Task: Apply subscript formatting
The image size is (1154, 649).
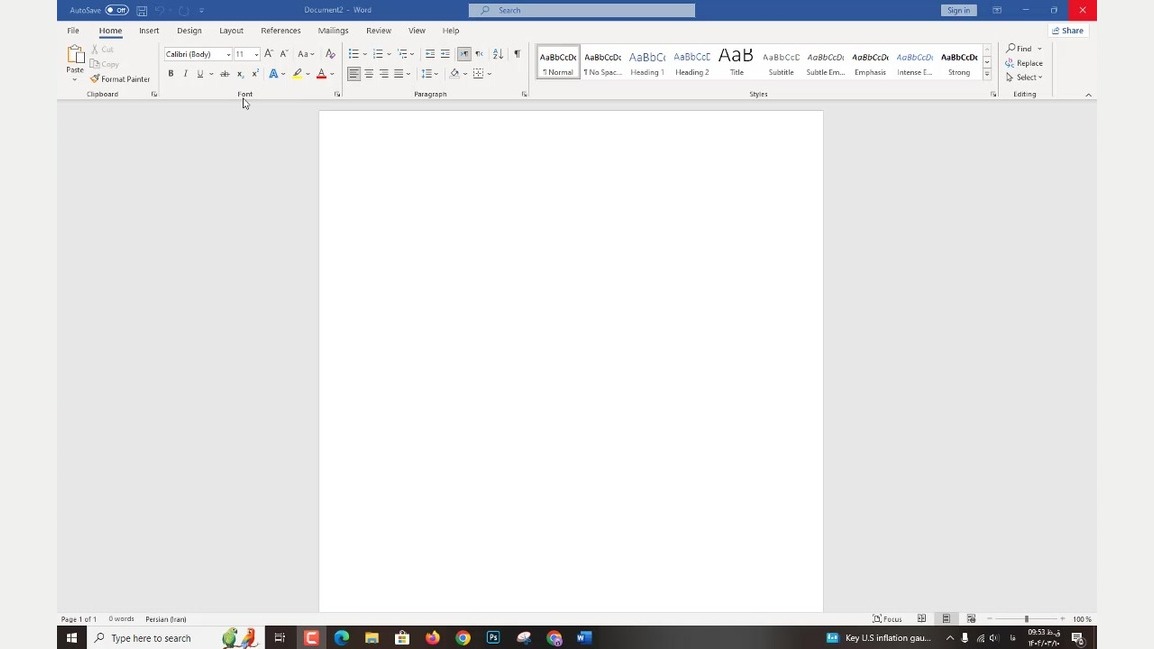Action: point(240,74)
